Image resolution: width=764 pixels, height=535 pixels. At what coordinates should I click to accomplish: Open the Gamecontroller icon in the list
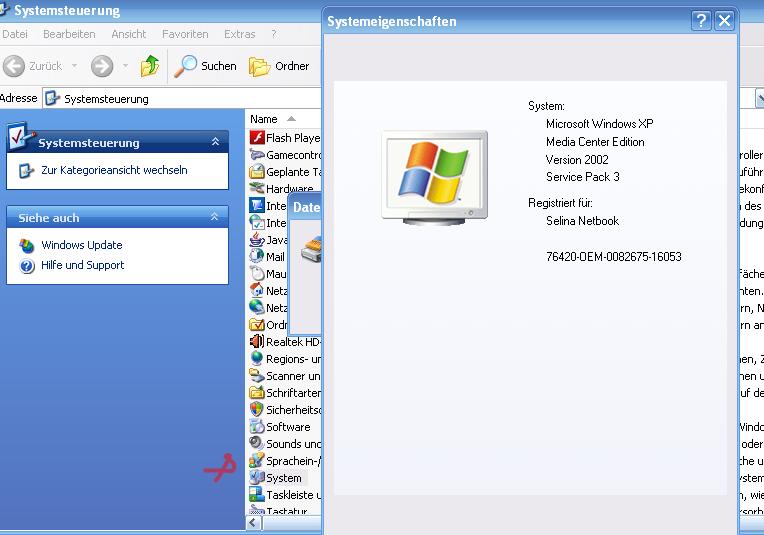click(257, 155)
